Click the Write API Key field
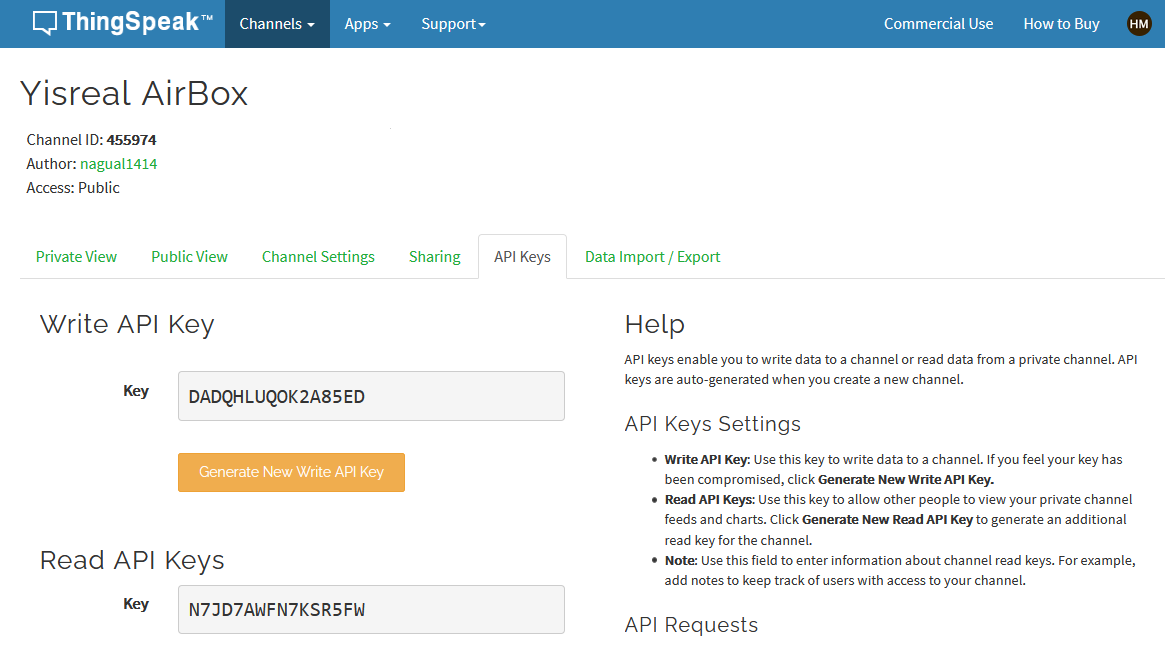 pos(371,396)
